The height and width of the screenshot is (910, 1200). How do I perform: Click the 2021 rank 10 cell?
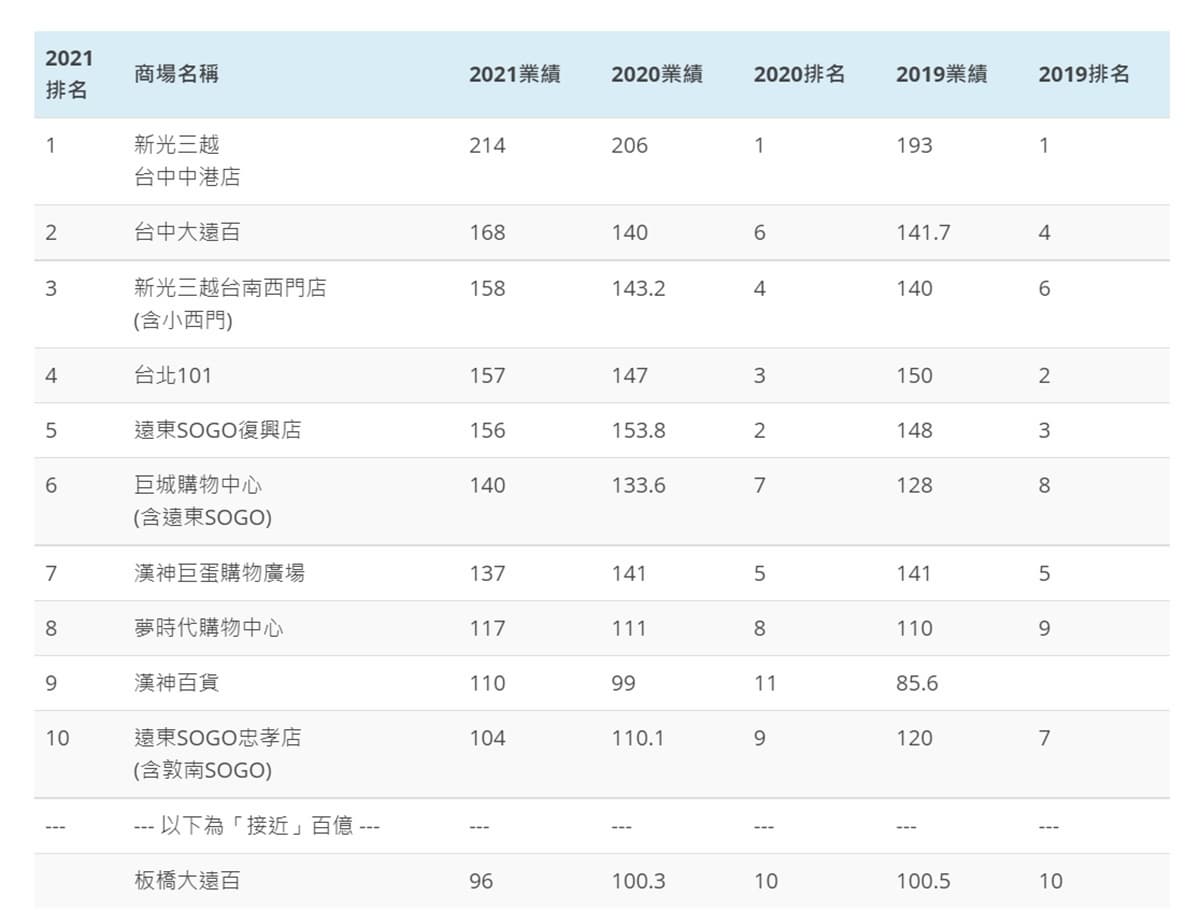click(x=58, y=738)
